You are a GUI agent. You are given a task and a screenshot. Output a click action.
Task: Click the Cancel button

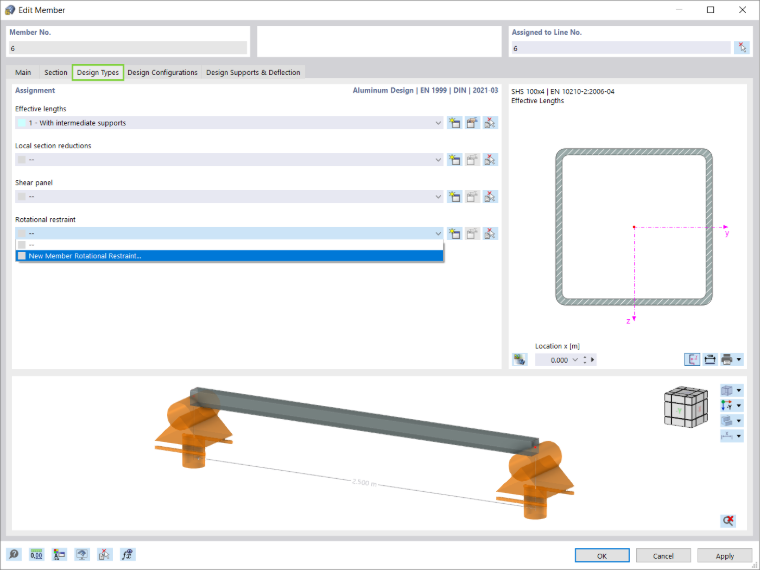tap(663, 555)
